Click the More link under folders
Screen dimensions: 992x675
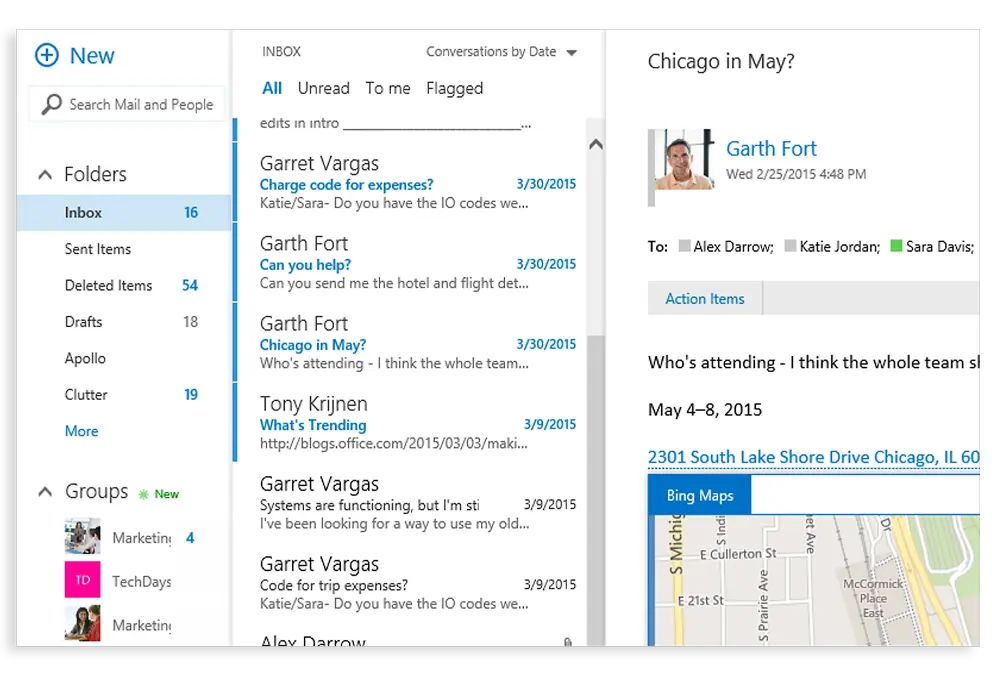pyautogui.click(x=81, y=431)
